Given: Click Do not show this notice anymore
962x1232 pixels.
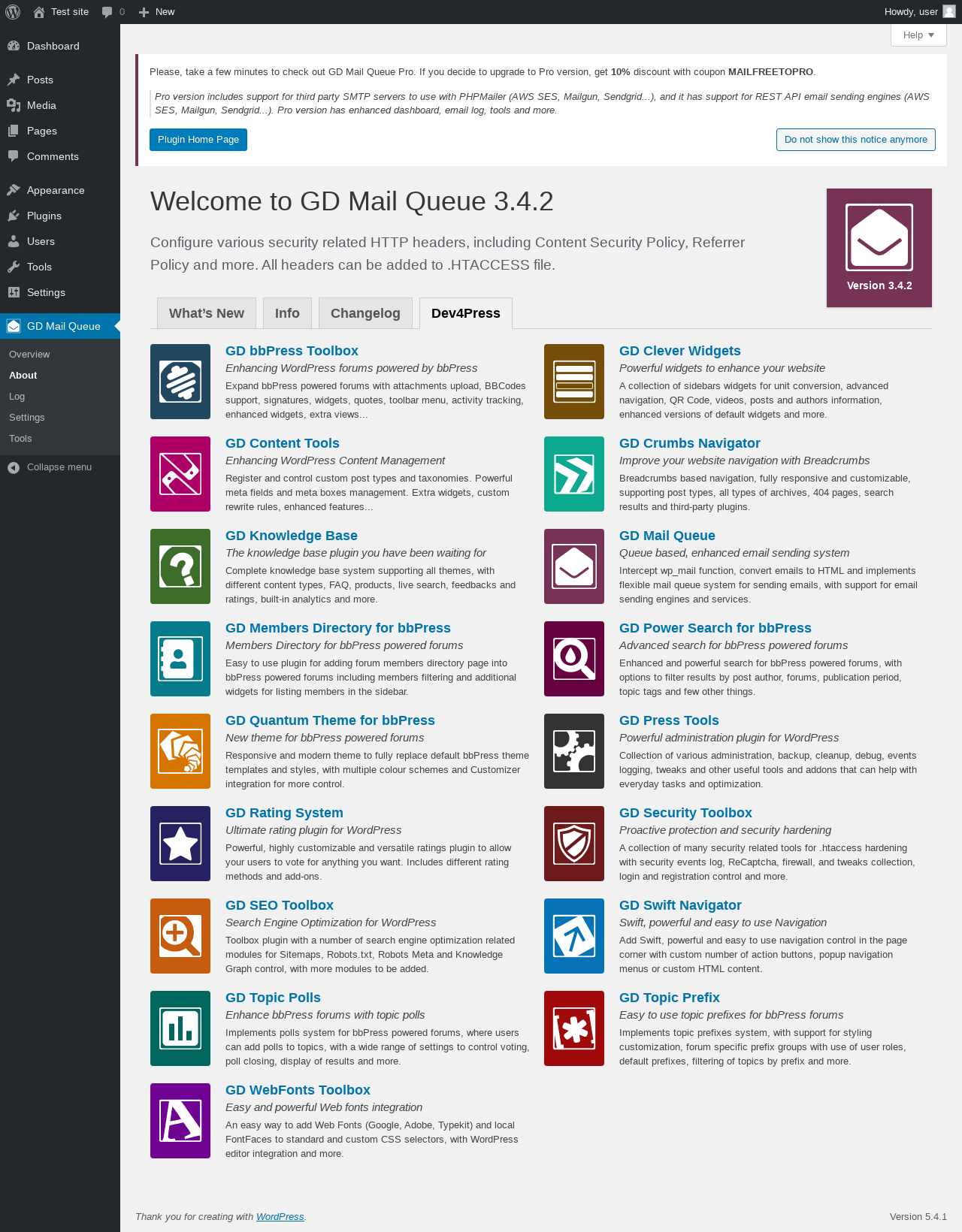Looking at the screenshot, I should tap(856, 140).
